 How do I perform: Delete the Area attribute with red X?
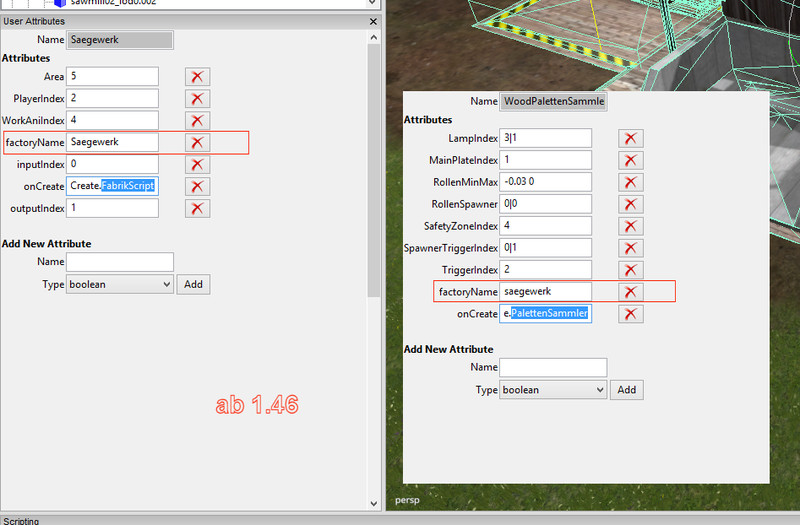(197, 77)
